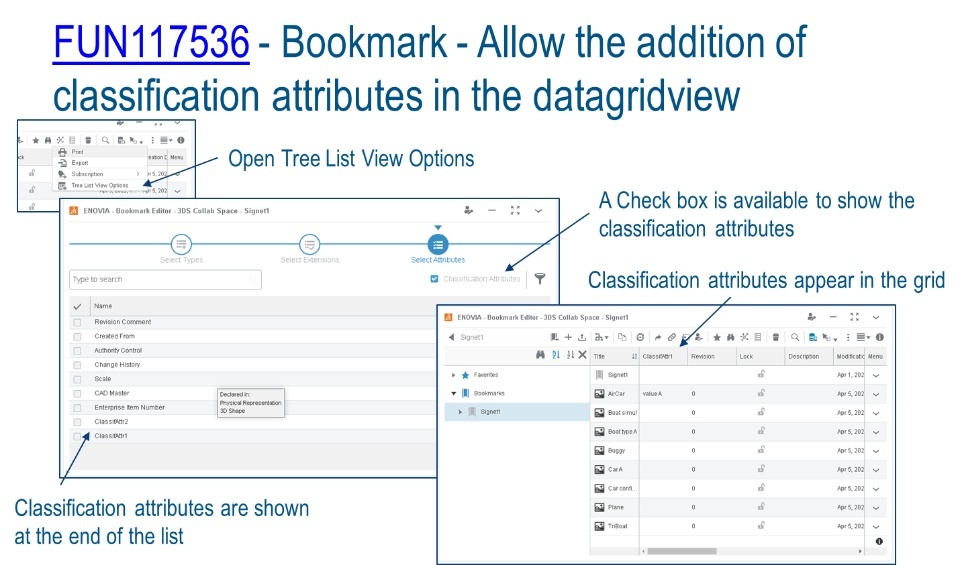
Task: Click the unlocked padlock in Plane row
Action: (761, 507)
